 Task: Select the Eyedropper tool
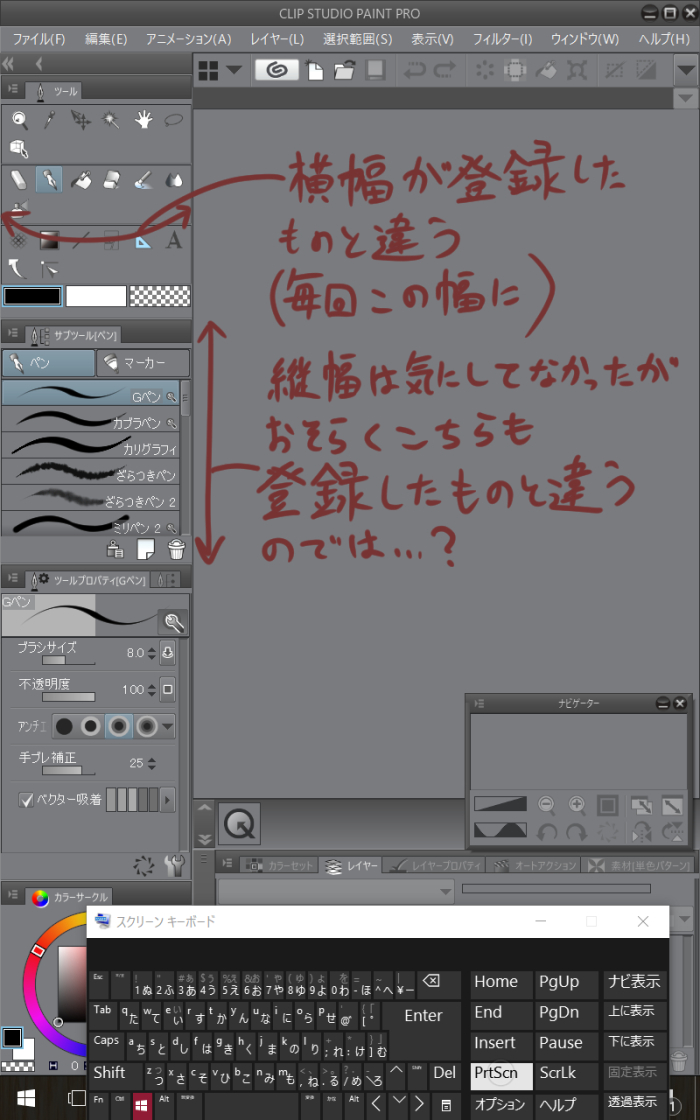[x=49, y=120]
